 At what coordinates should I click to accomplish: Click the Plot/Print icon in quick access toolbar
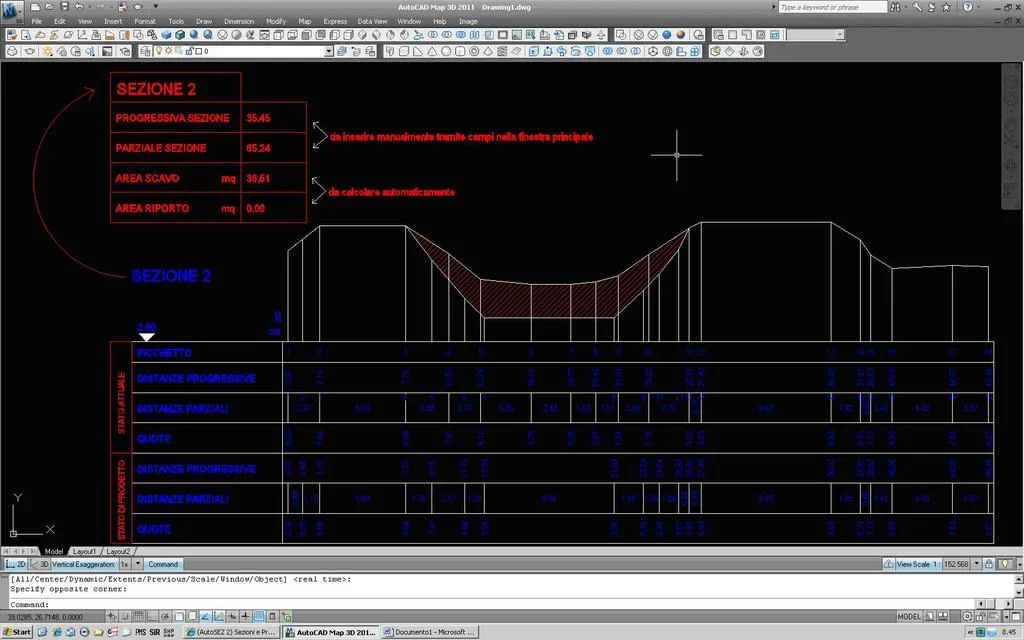[123, 7]
